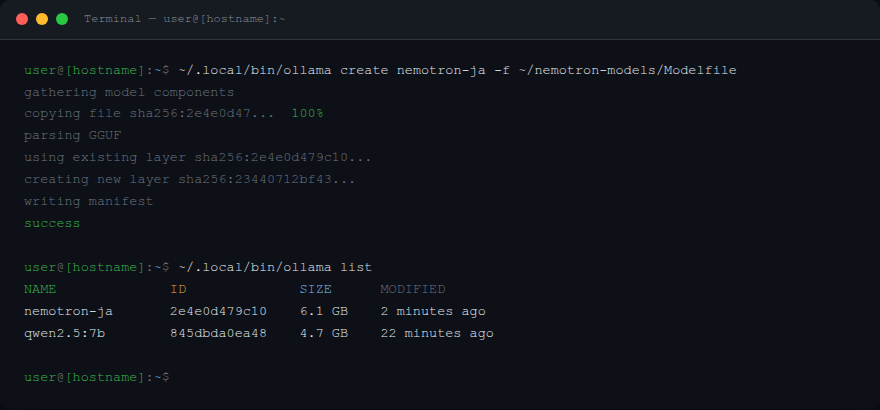Viewport: 880px width, 410px height.
Task: Click the model ID '2e4e0d479c10'
Action: (x=218, y=311)
